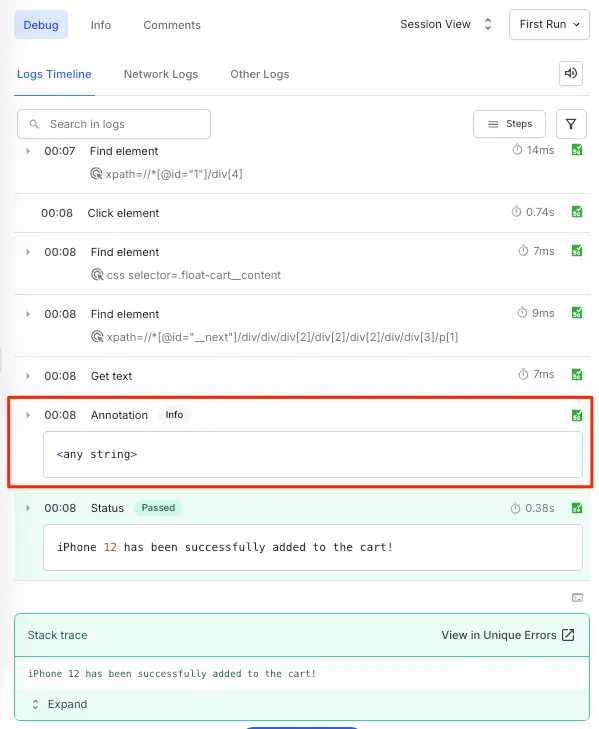Click screenshot icon on Annotation row
Viewport: 599px width, 729px height.
point(577,416)
